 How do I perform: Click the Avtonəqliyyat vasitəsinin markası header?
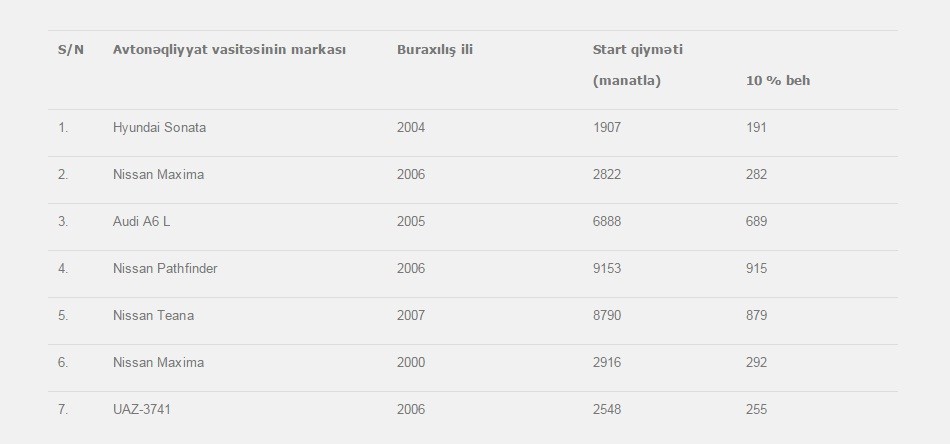pyautogui.click(x=229, y=50)
